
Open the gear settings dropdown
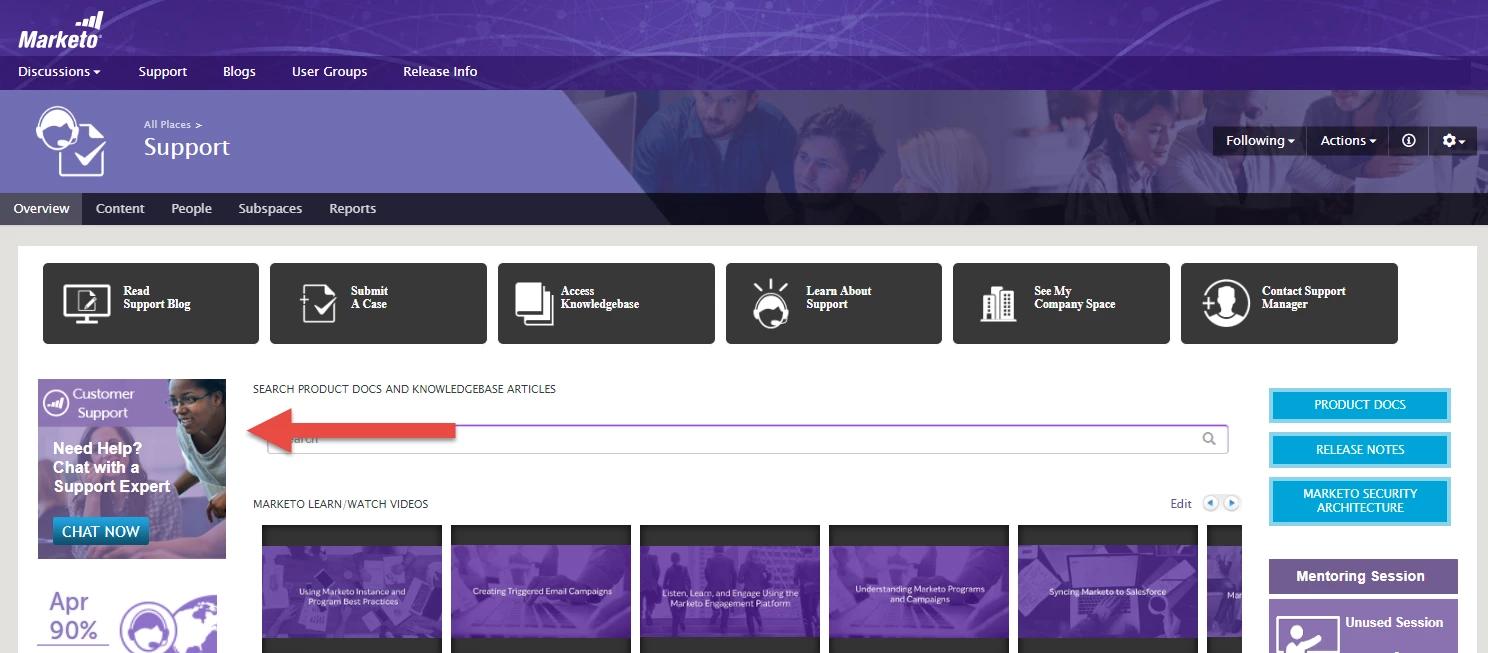pyautogui.click(x=1453, y=141)
